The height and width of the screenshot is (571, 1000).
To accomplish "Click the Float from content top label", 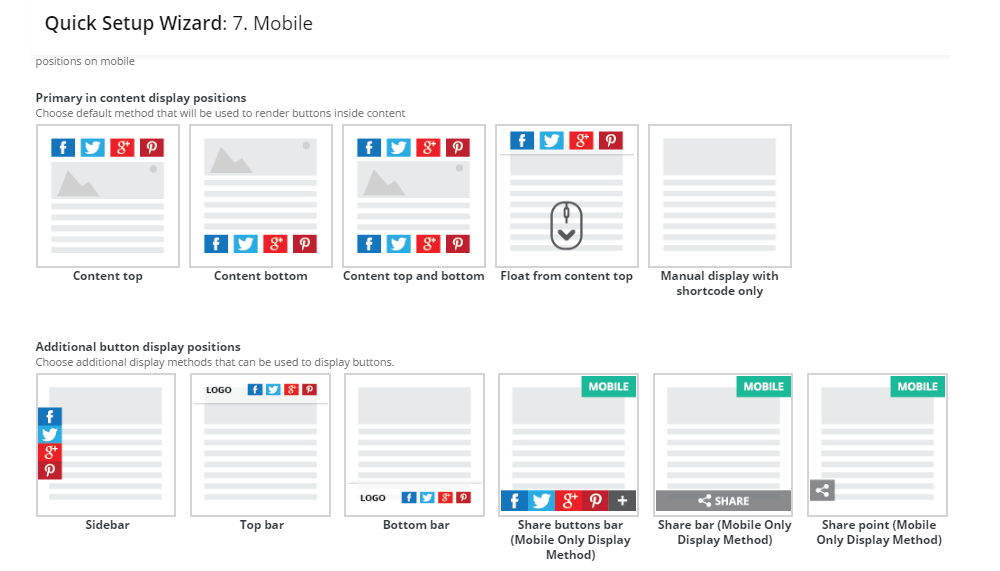I will [567, 276].
